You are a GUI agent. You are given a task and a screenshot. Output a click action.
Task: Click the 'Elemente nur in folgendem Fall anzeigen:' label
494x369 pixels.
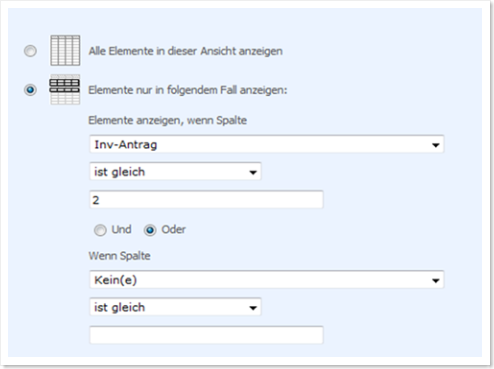pos(188,90)
